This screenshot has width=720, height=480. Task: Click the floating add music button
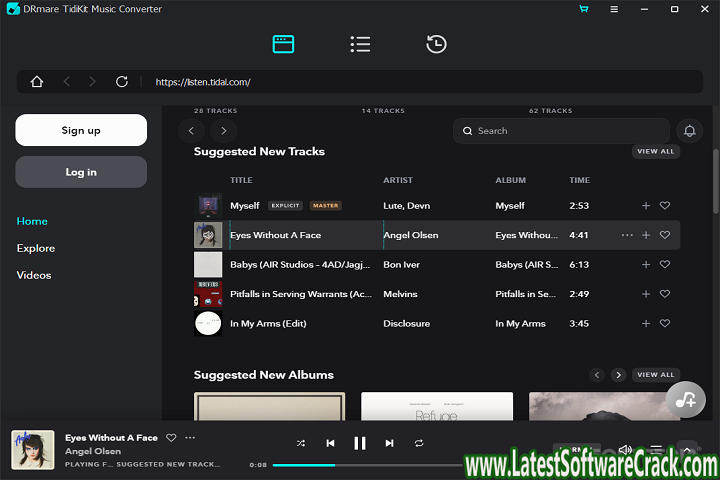point(685,399)
